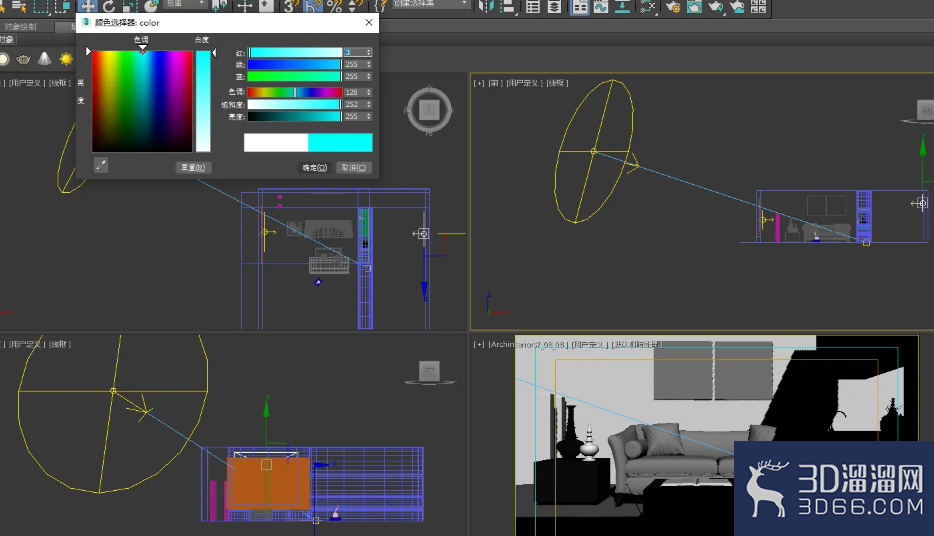Toggle the Angle Snap button
This screenshot has height=536, width=934.
click(312, 6)
